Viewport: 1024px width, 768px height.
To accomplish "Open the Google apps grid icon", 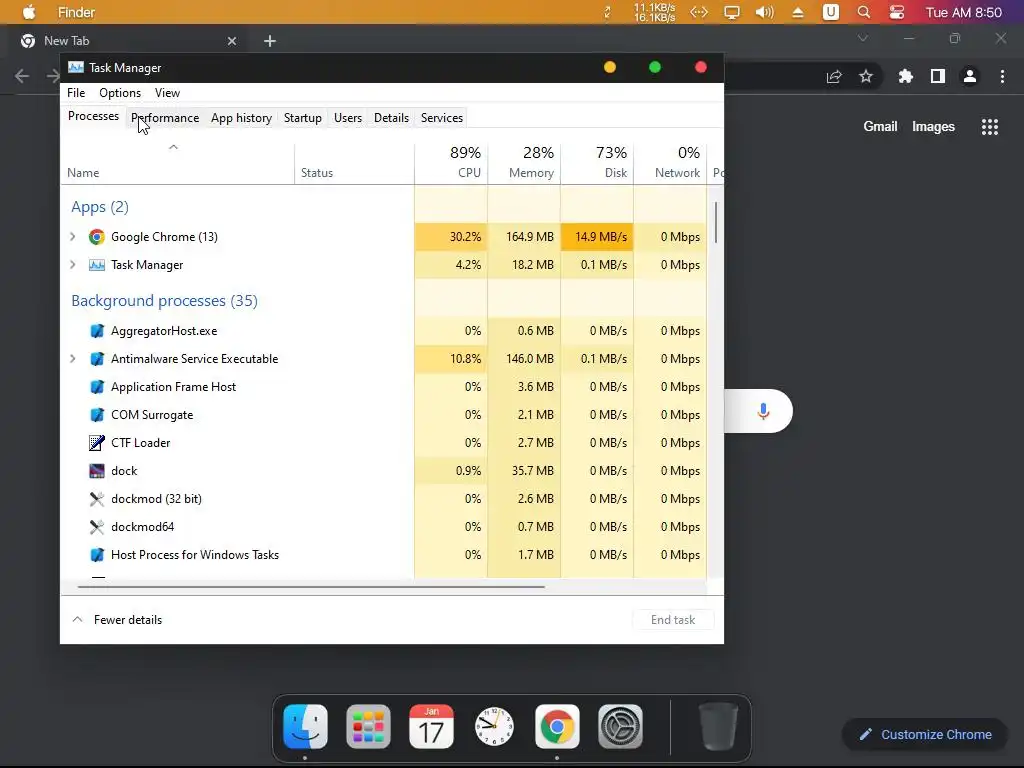I will tap(990, 127).
